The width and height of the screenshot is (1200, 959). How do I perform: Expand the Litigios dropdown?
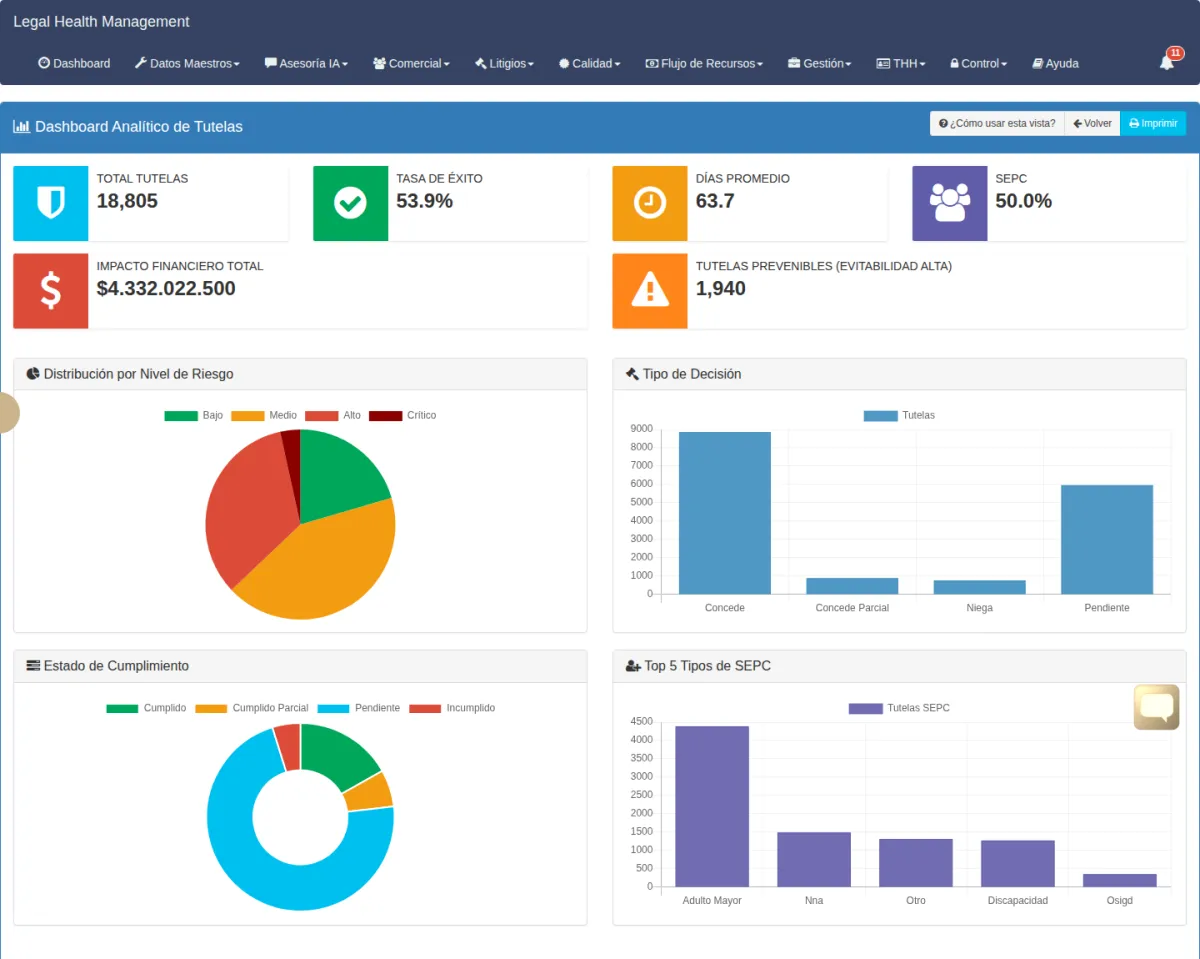click(x=504, y=63)
